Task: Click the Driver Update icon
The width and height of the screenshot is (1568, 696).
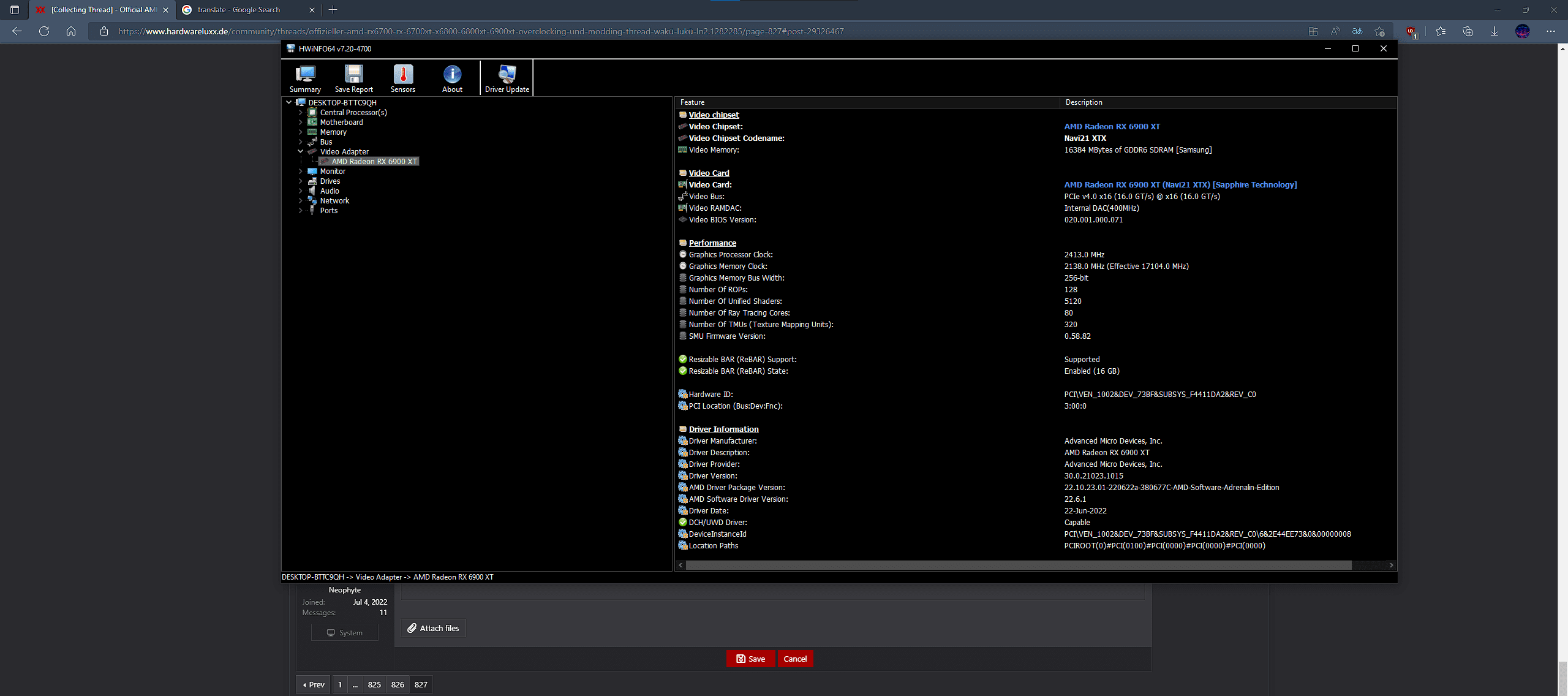Action: 507,78
